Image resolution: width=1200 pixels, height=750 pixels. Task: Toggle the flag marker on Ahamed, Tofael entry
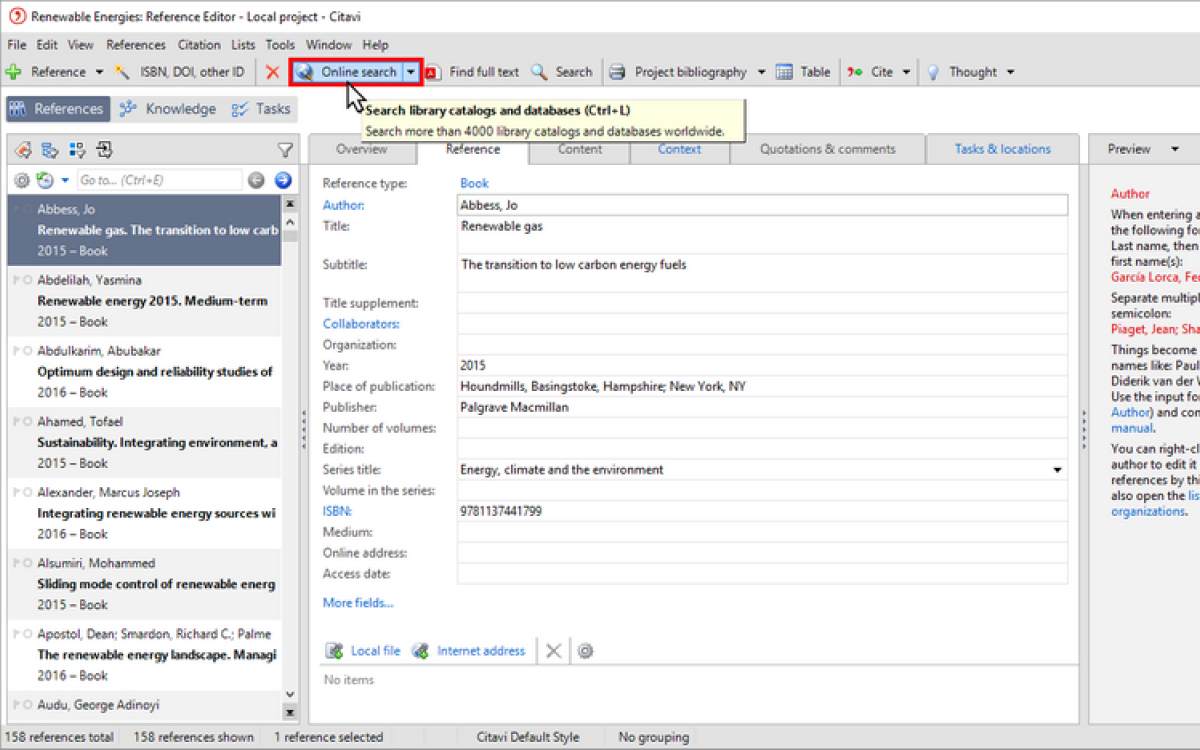16,422
